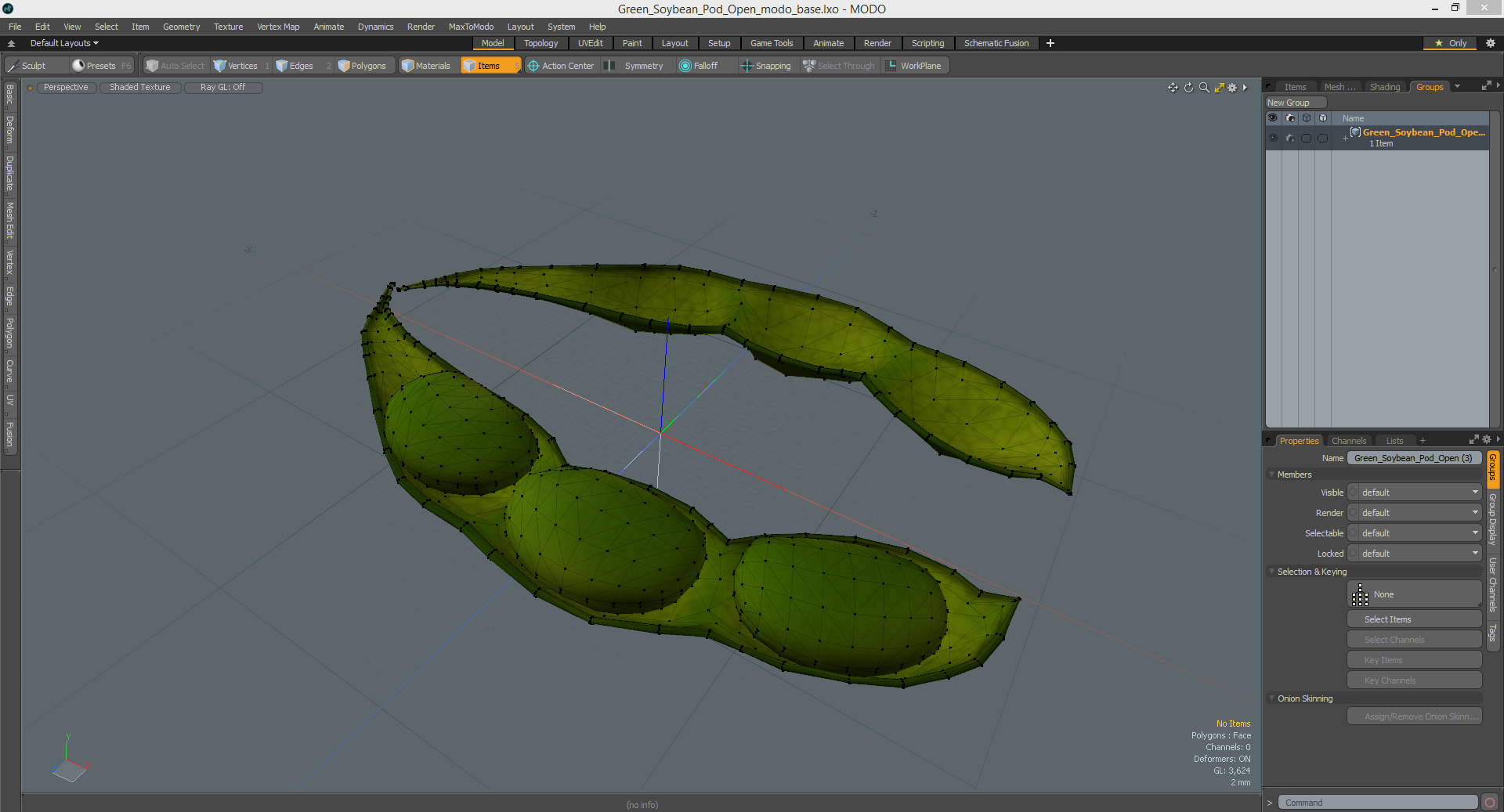Screen dimensions: 1504x812
Task: Click the None selection set button
Action: pos(1415,594)
